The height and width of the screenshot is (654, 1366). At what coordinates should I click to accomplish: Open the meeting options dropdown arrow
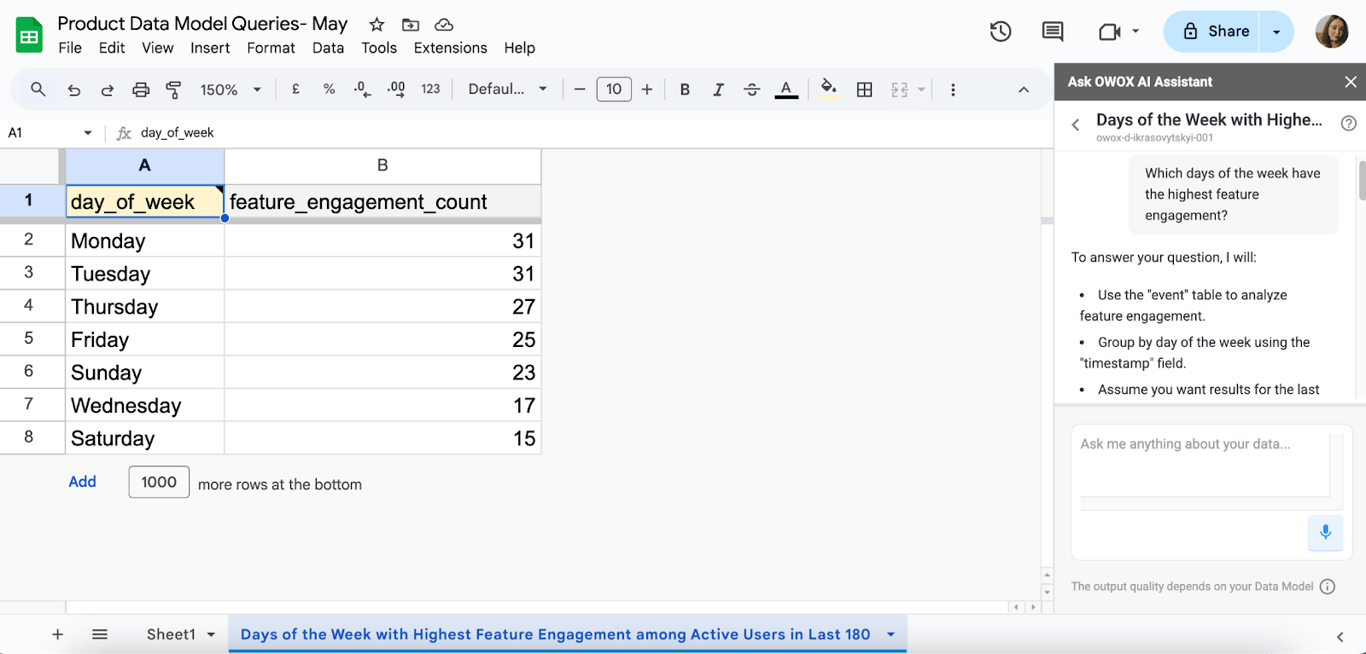1135,32
